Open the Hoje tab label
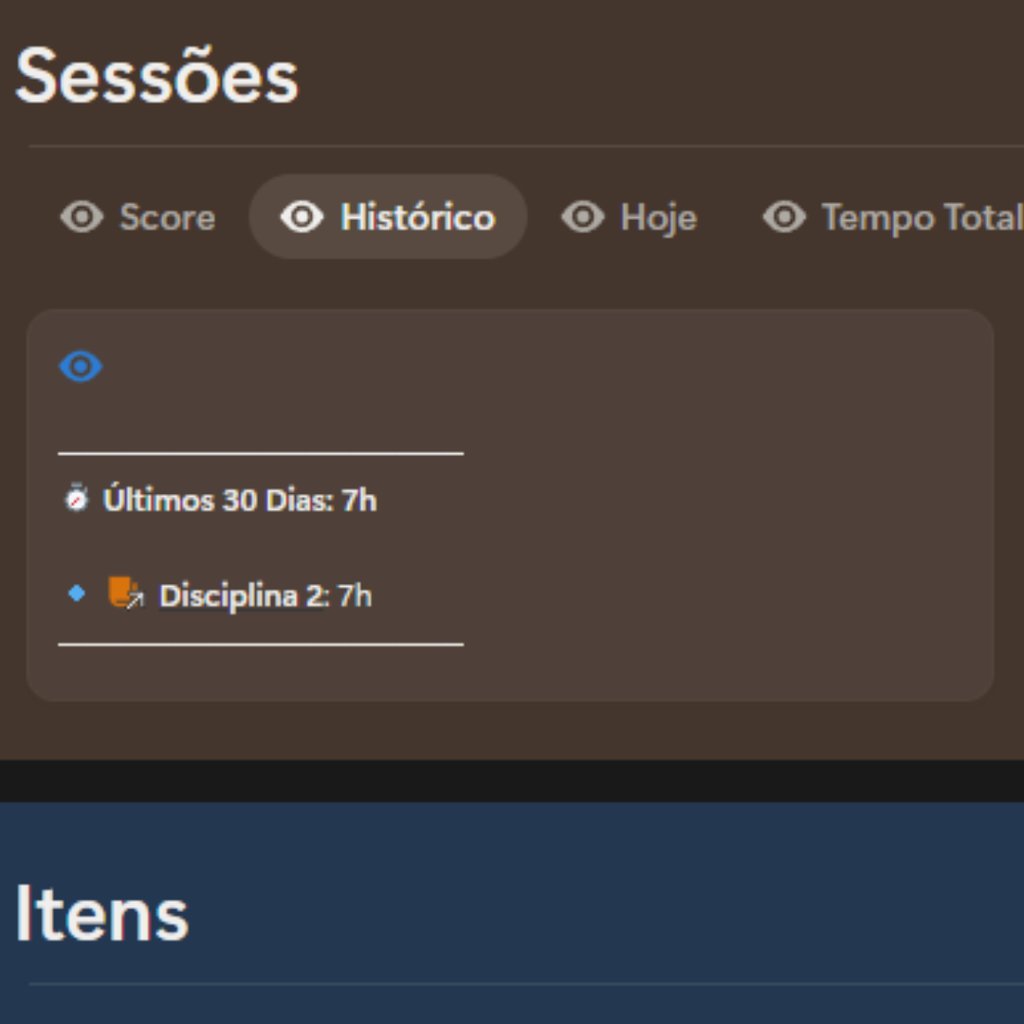Screen dimensions: 1024x1024 pos(658,217)
